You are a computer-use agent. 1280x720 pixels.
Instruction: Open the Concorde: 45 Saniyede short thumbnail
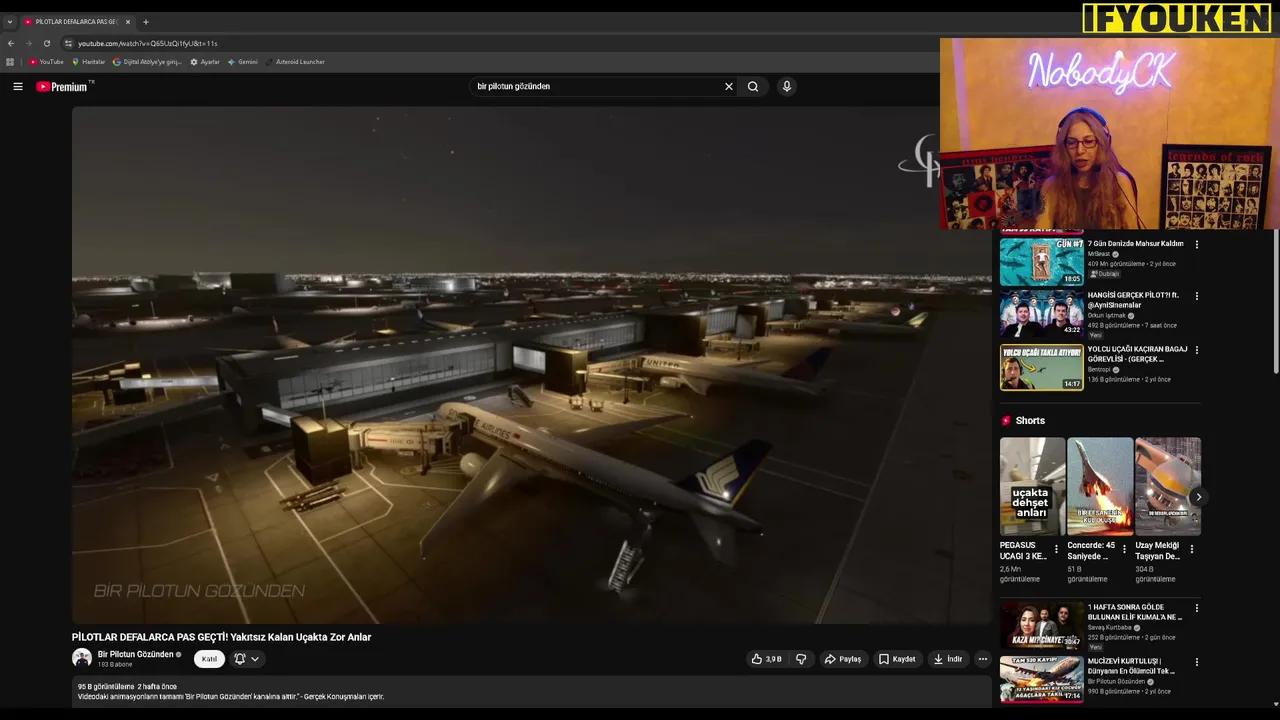[1100, 487]
